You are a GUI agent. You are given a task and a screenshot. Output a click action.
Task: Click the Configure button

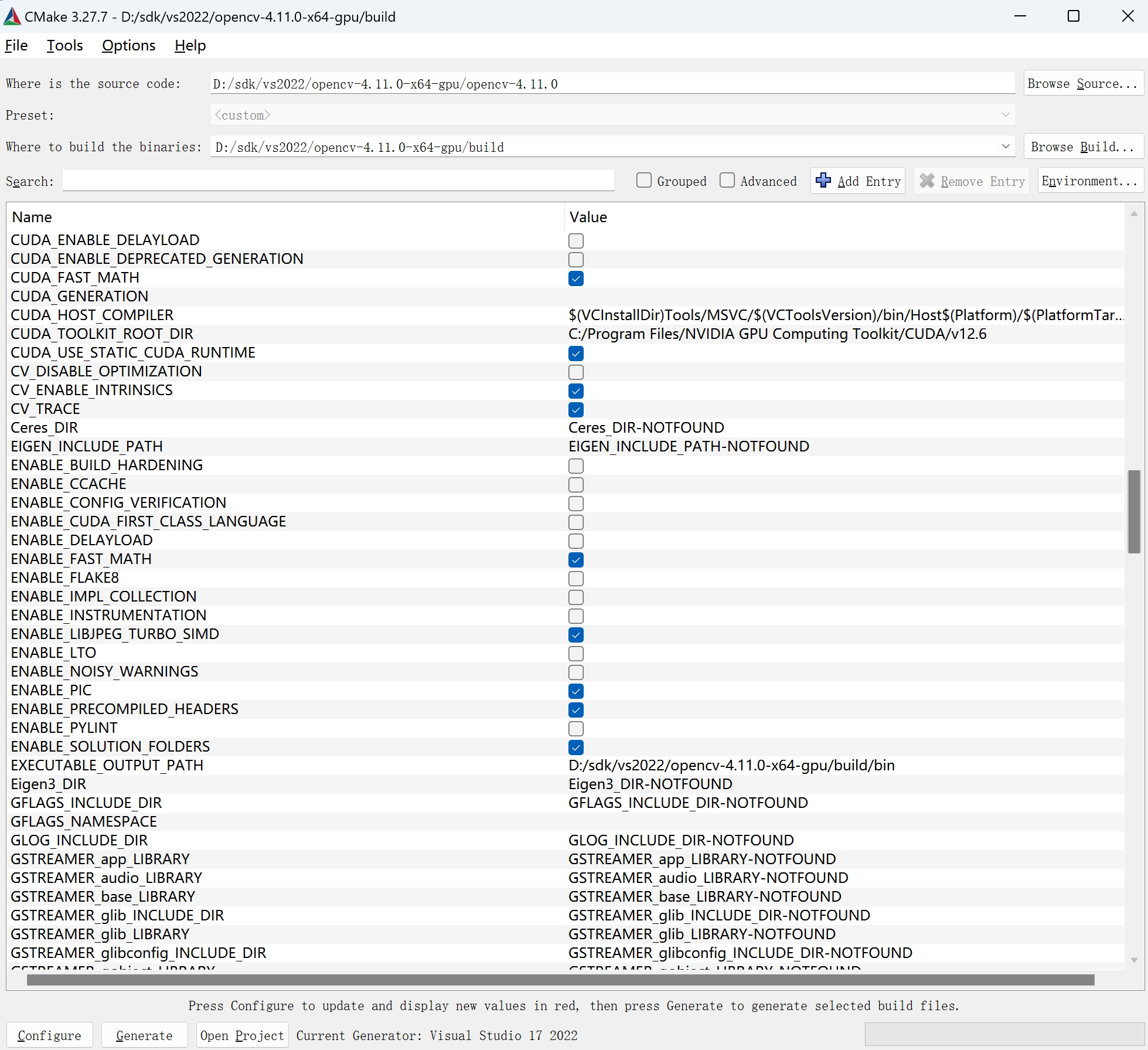click(x=49, y=1035)
